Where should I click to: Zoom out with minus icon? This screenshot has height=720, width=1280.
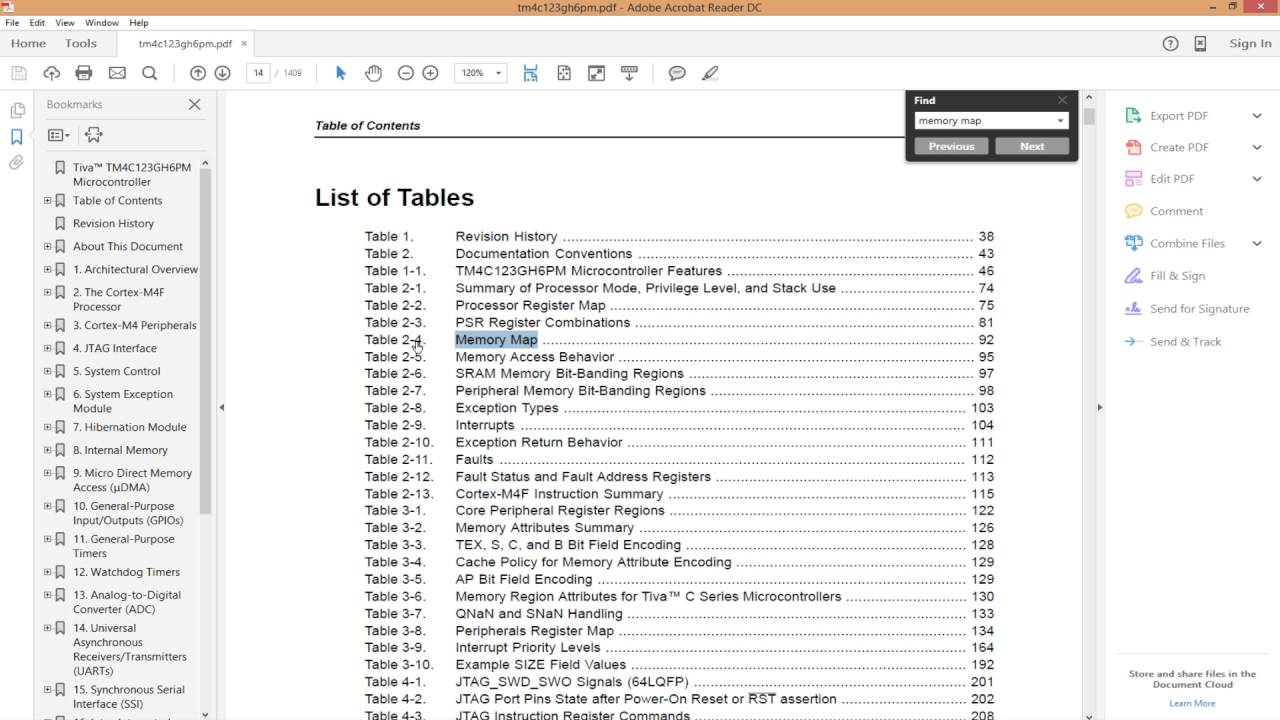[405, 73]
